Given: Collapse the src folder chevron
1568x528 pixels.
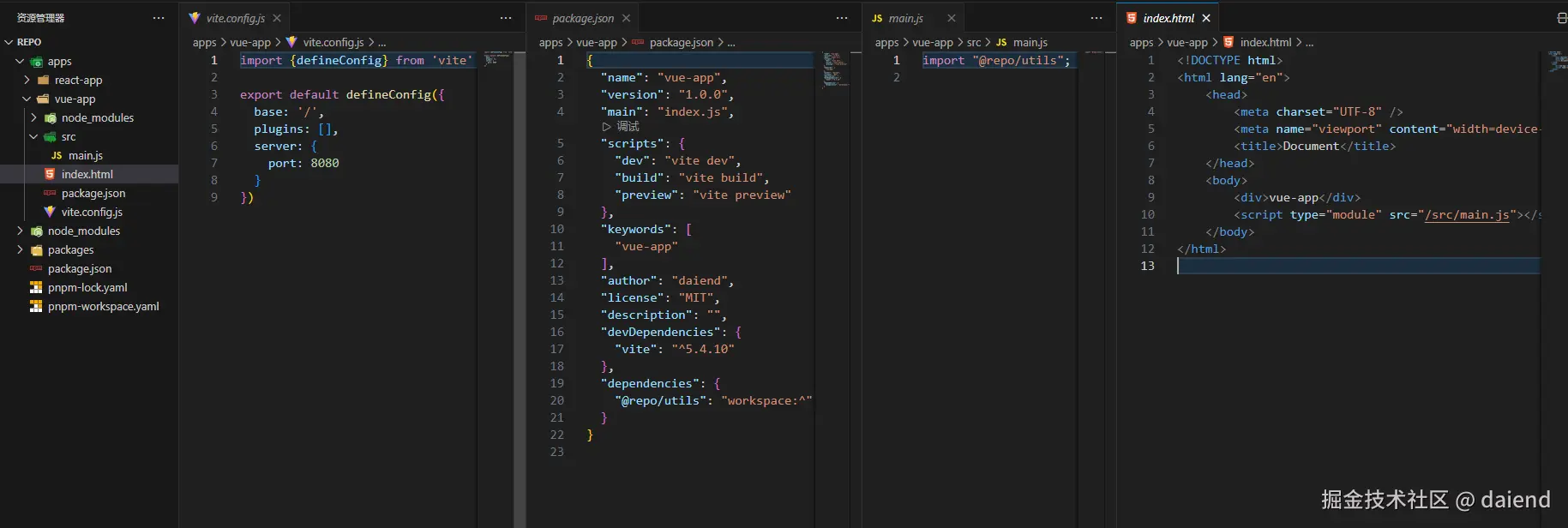Looking at the screenshot, I should [33, 136].
